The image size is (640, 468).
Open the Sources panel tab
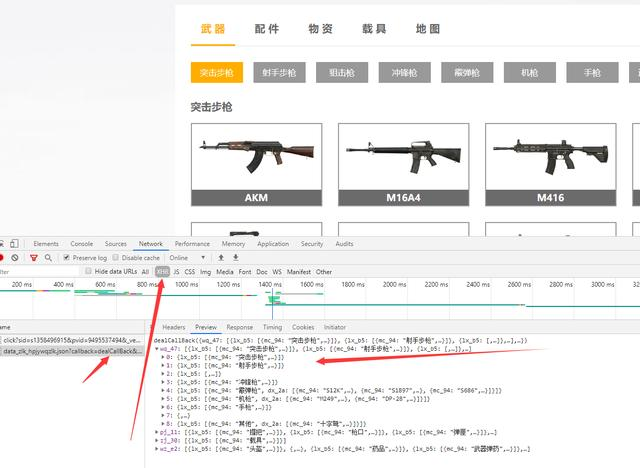pyautogui.click(x=116, y=244)
